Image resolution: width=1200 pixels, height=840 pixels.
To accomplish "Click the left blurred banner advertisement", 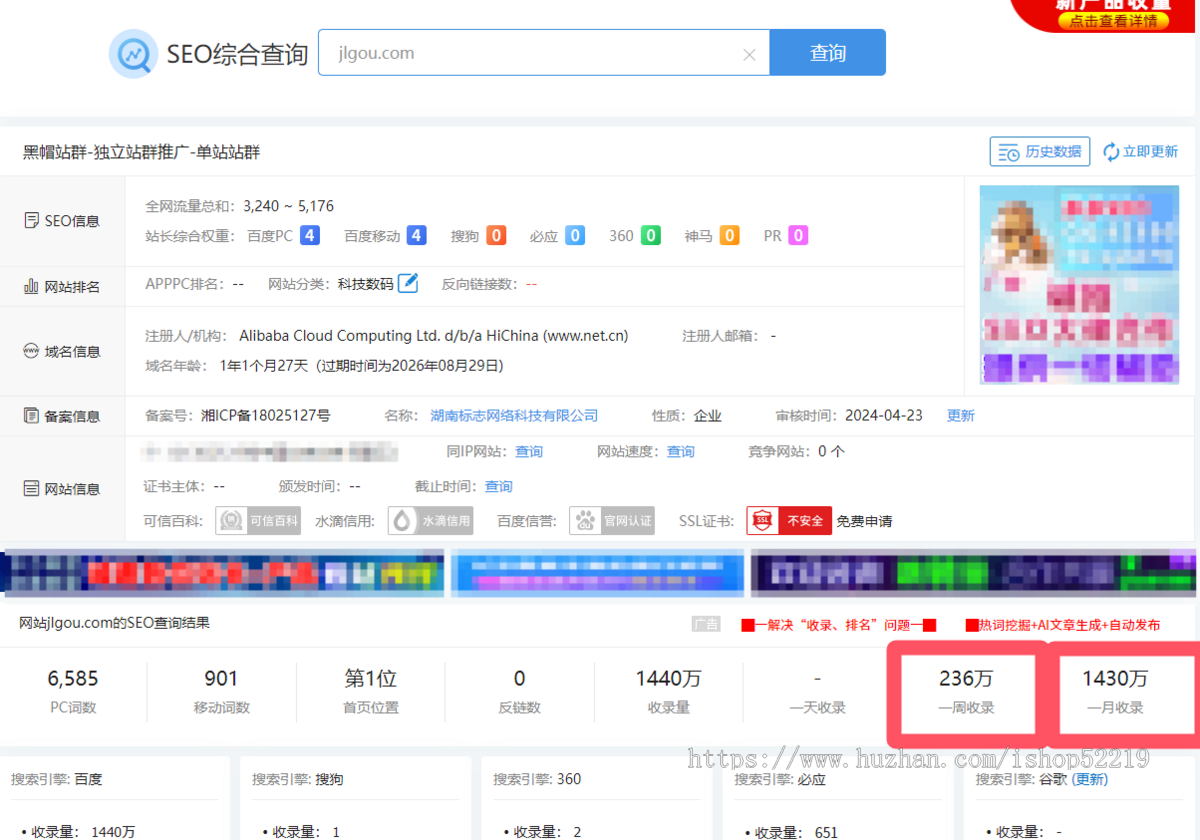I will (221, 573).
